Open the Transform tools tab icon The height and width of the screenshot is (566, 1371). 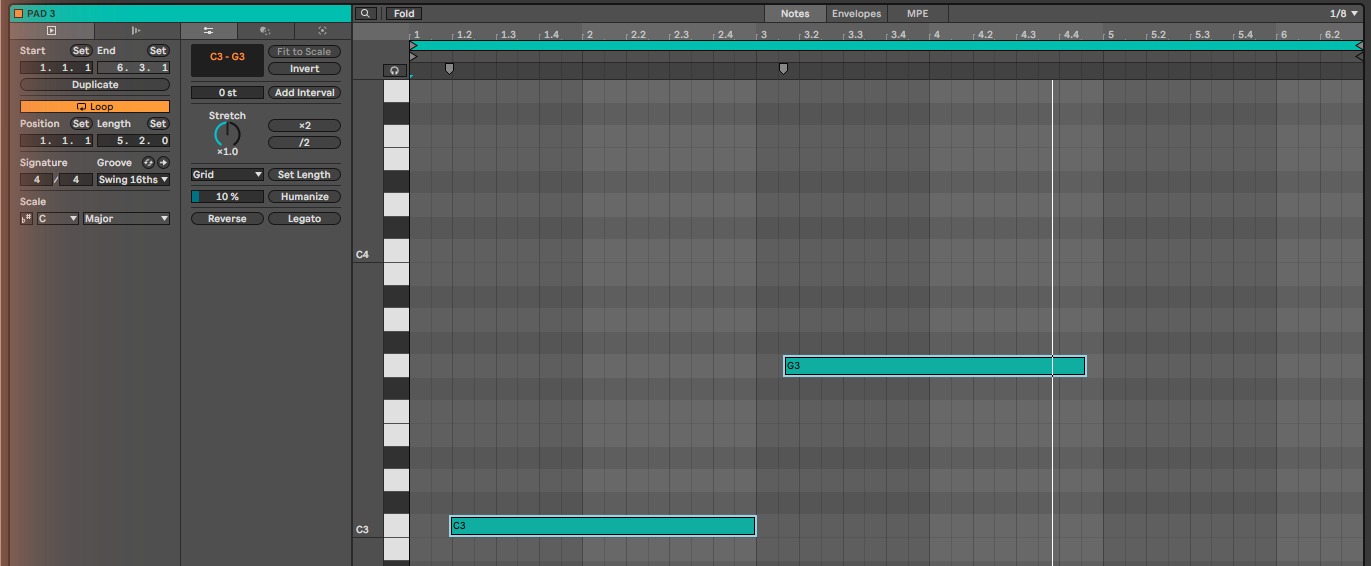pos(265,31)
